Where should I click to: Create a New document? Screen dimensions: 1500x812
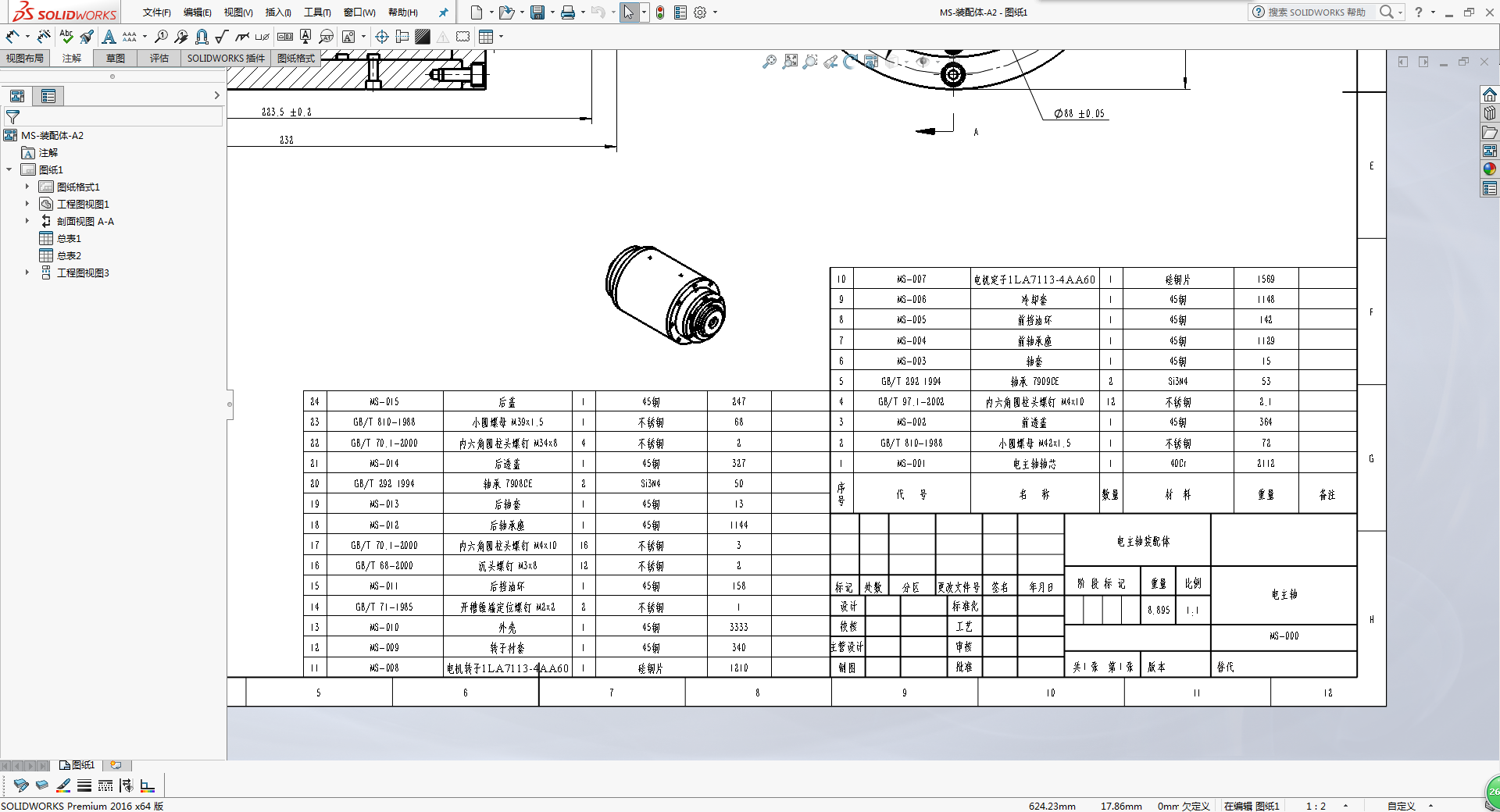pos(476,12)
